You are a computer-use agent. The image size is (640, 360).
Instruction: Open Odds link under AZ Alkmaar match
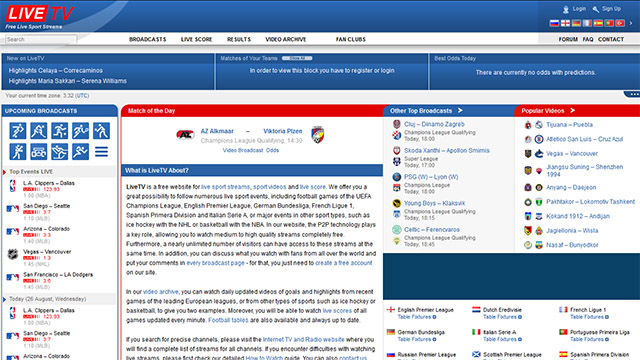(x=273, y=151)
